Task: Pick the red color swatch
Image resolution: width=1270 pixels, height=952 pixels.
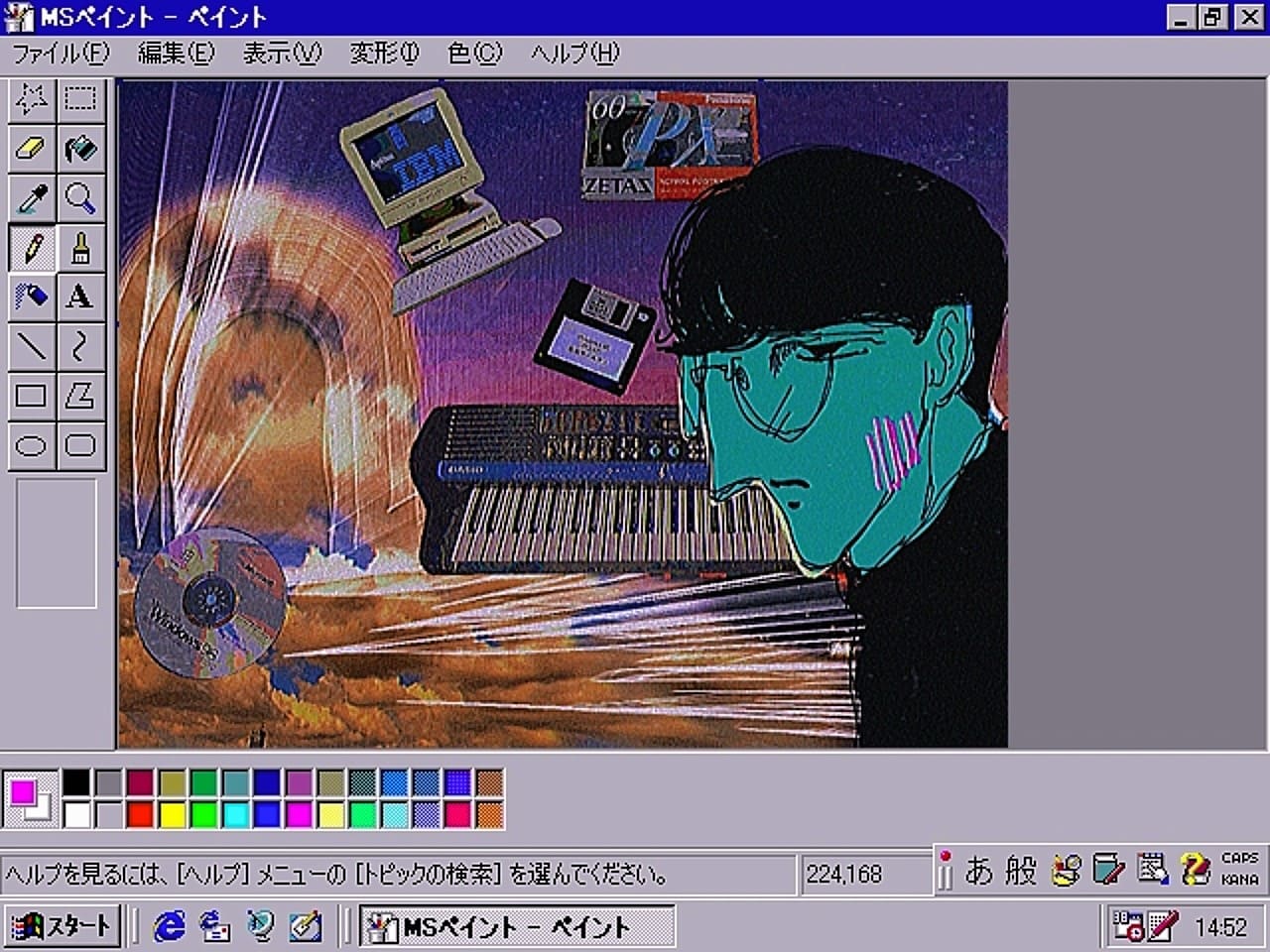Action: [140, 815]
